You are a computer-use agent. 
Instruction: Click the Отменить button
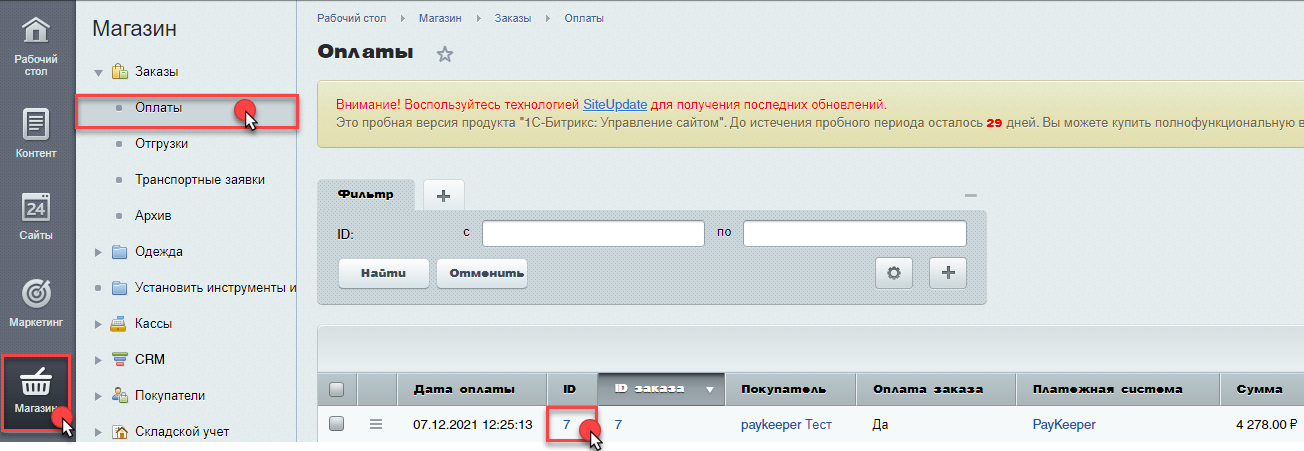(481, 272)
